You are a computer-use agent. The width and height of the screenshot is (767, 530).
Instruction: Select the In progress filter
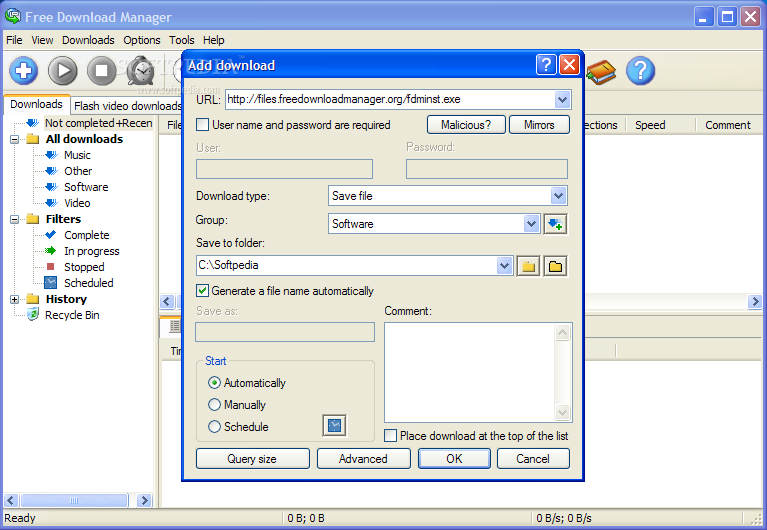(91, 251)
